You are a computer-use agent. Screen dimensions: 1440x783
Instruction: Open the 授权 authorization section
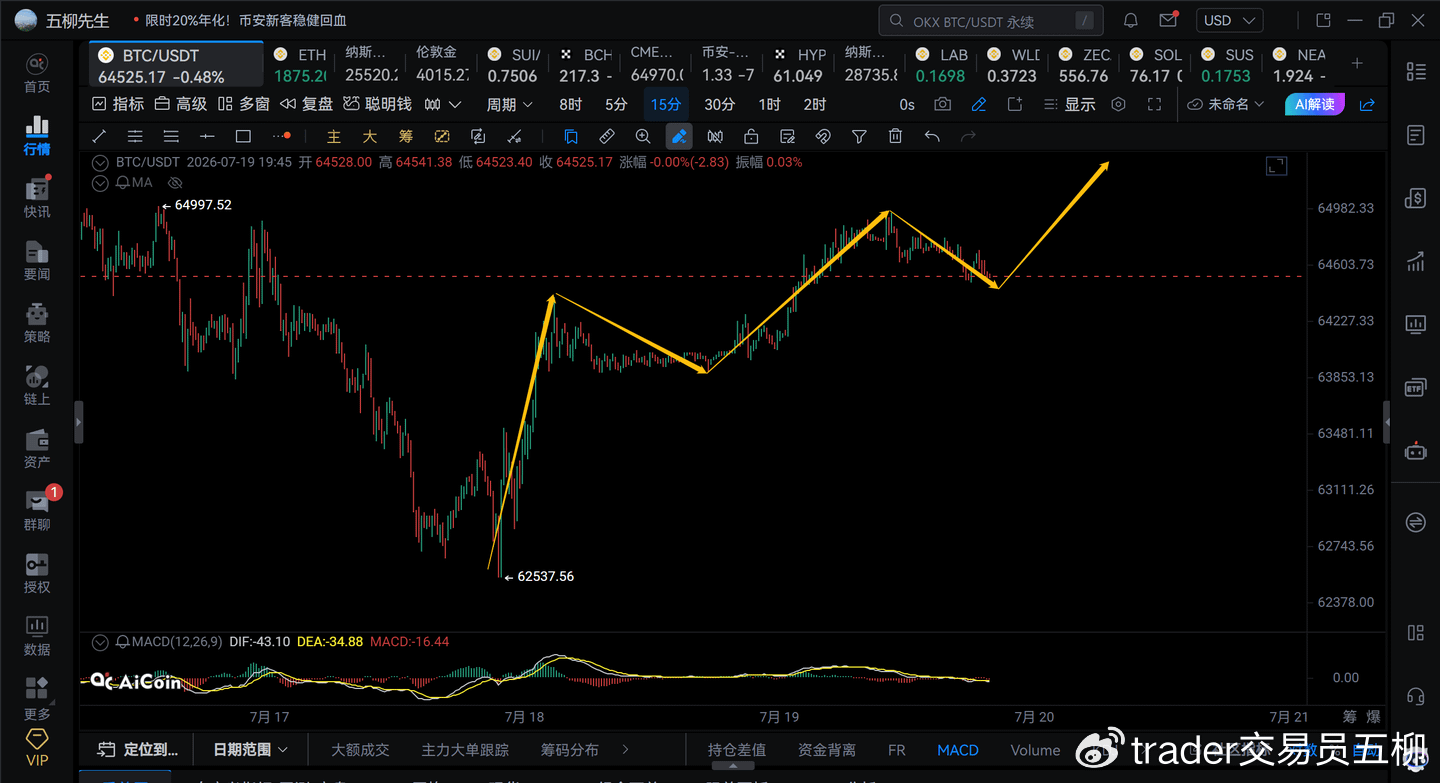point(37,573)
